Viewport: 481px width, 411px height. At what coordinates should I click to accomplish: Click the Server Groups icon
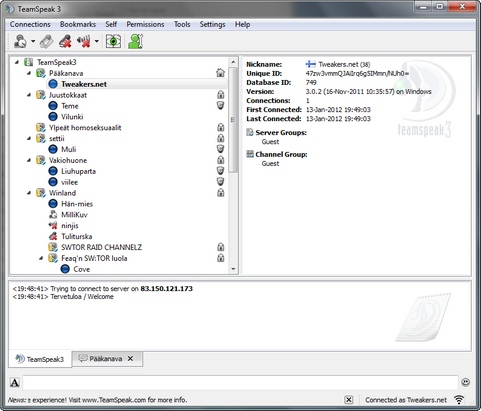[250, 132]
